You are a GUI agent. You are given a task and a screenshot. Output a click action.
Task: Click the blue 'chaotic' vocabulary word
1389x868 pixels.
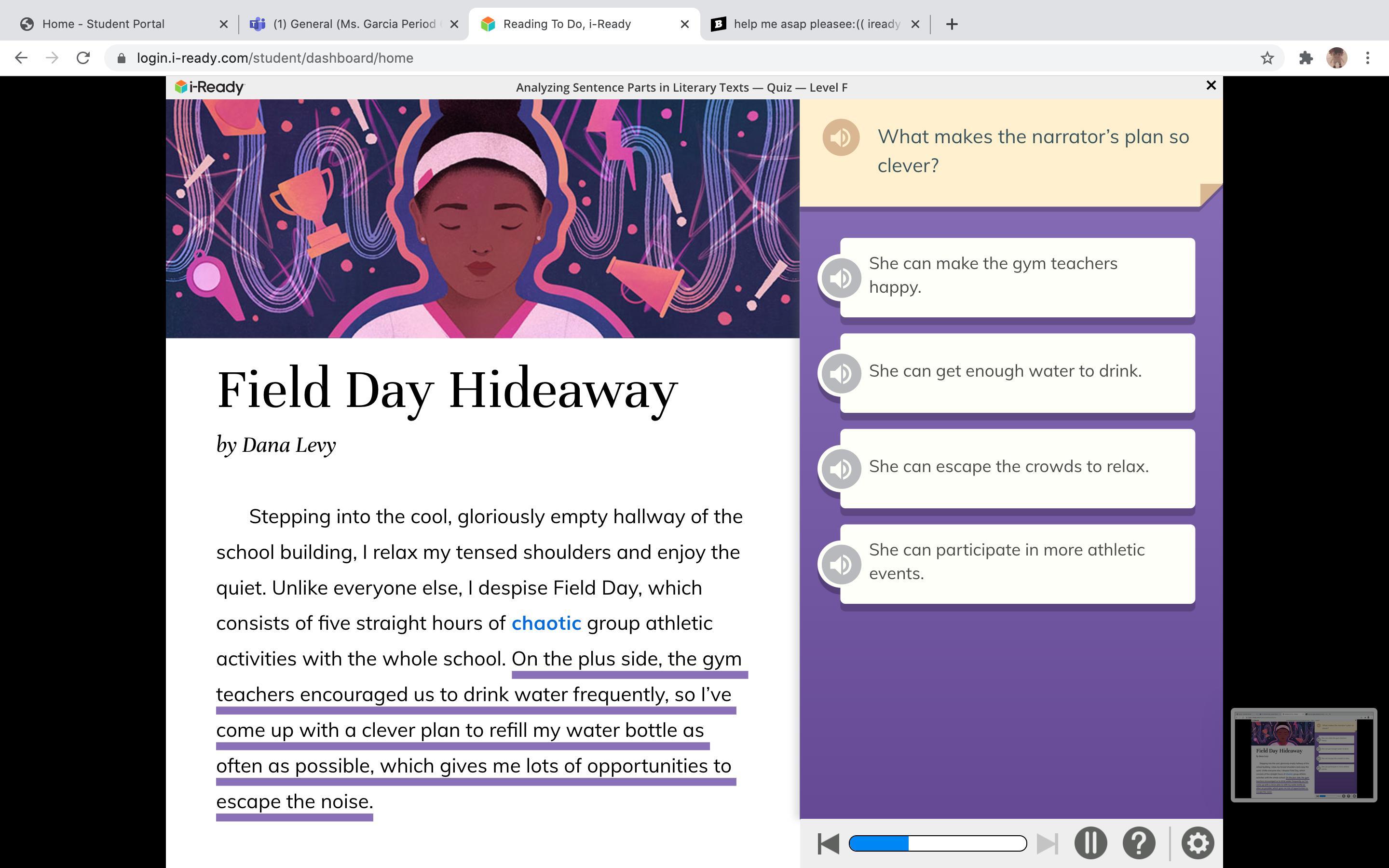[x=546, y=623]
